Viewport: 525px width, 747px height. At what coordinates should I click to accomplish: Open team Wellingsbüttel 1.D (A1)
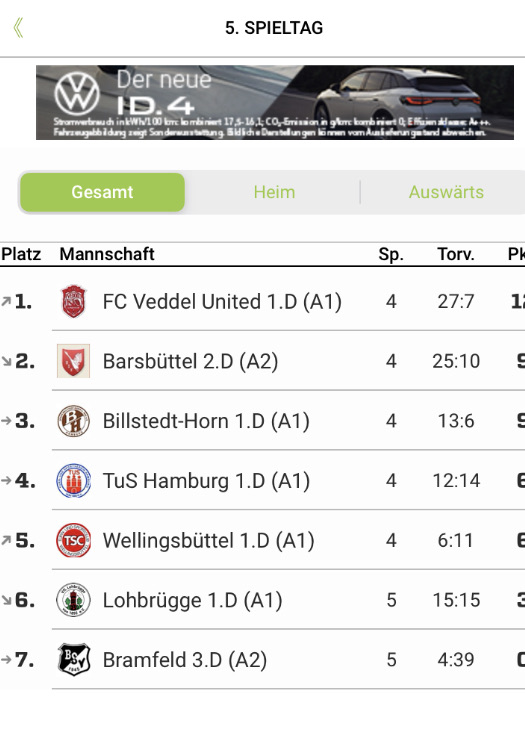208,541
